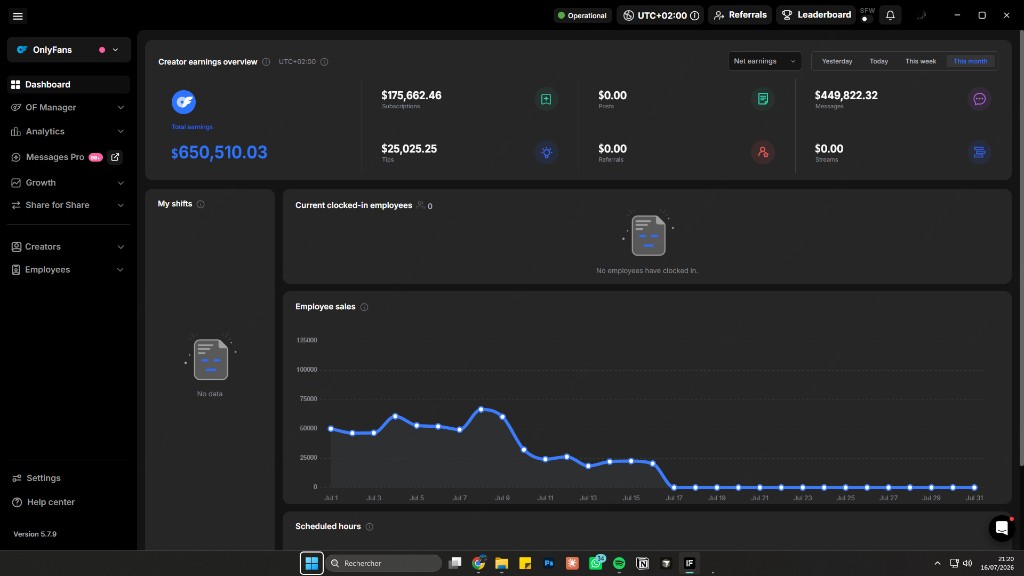Open Notion from the taskbar

pyautogui.click(x=643, y=563)
